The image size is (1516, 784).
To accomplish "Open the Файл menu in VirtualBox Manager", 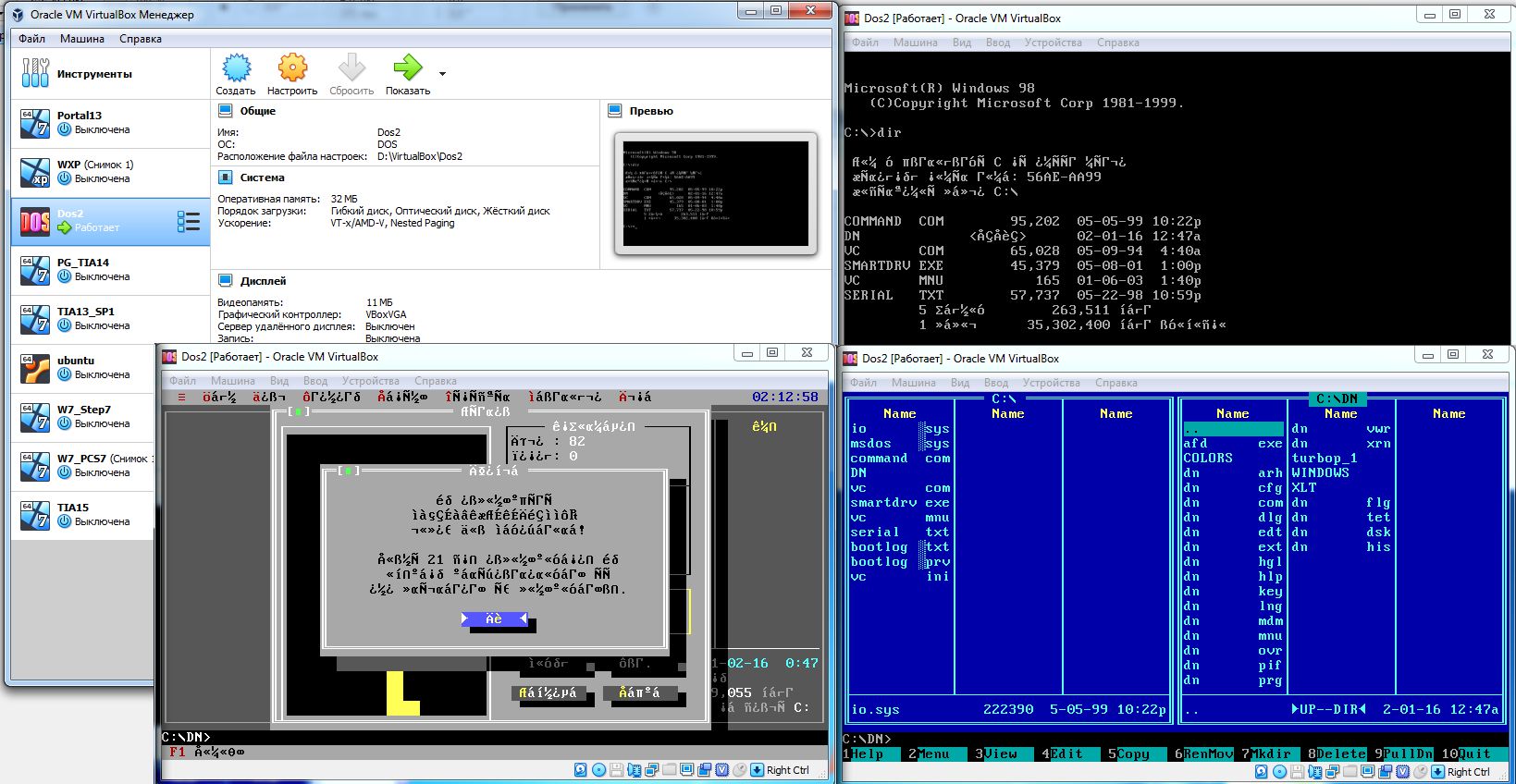I will [x=32, y=39].
